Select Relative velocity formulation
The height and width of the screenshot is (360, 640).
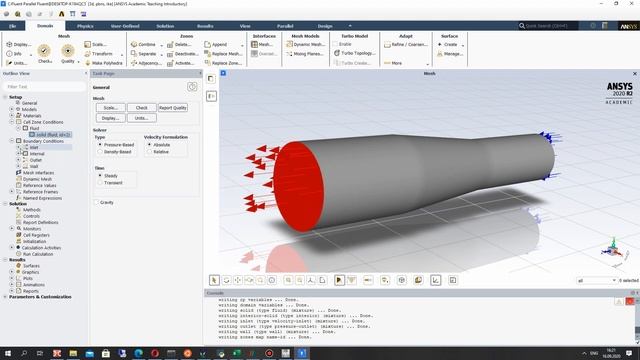[149, 151]
